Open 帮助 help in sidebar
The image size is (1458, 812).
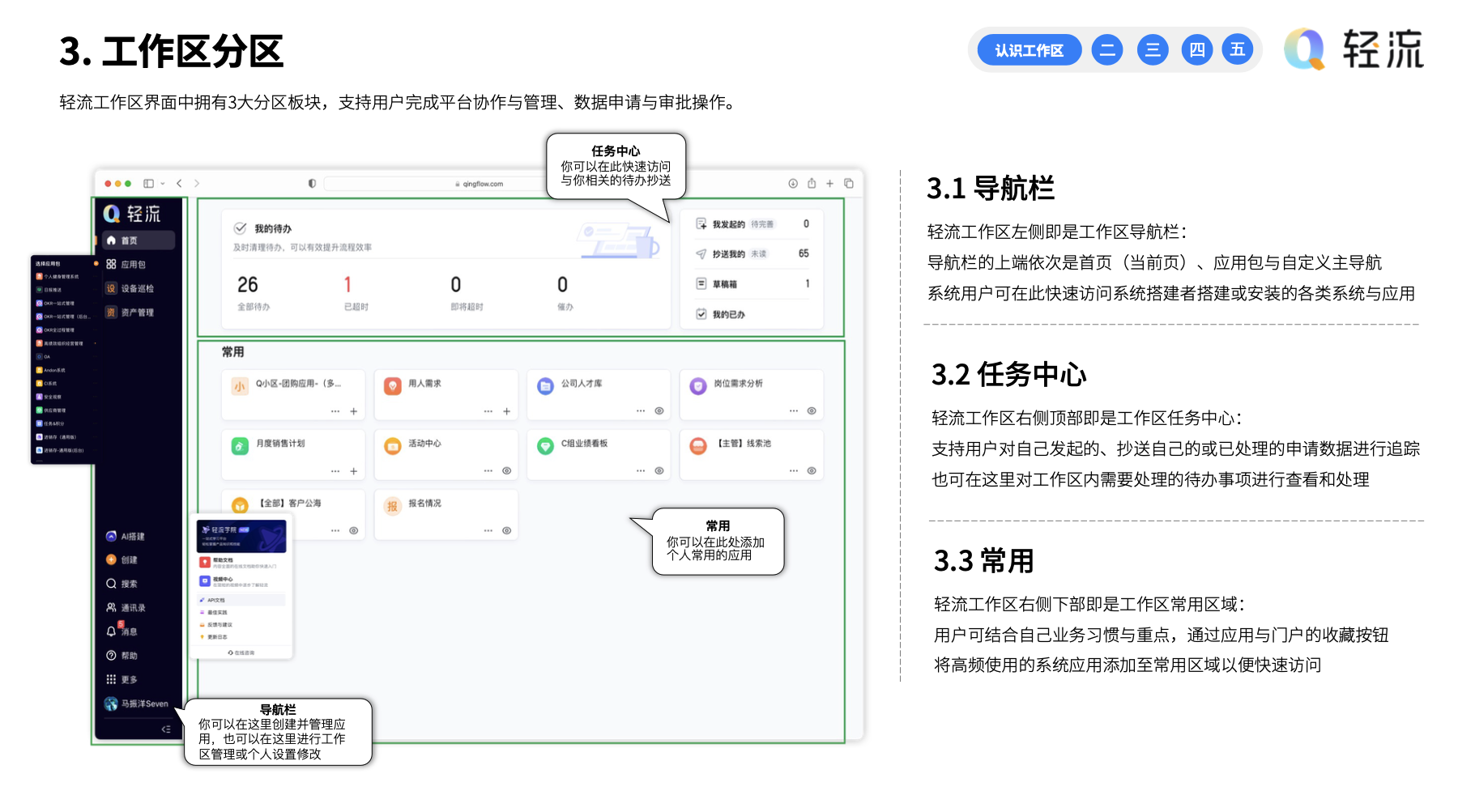[122, 656]
